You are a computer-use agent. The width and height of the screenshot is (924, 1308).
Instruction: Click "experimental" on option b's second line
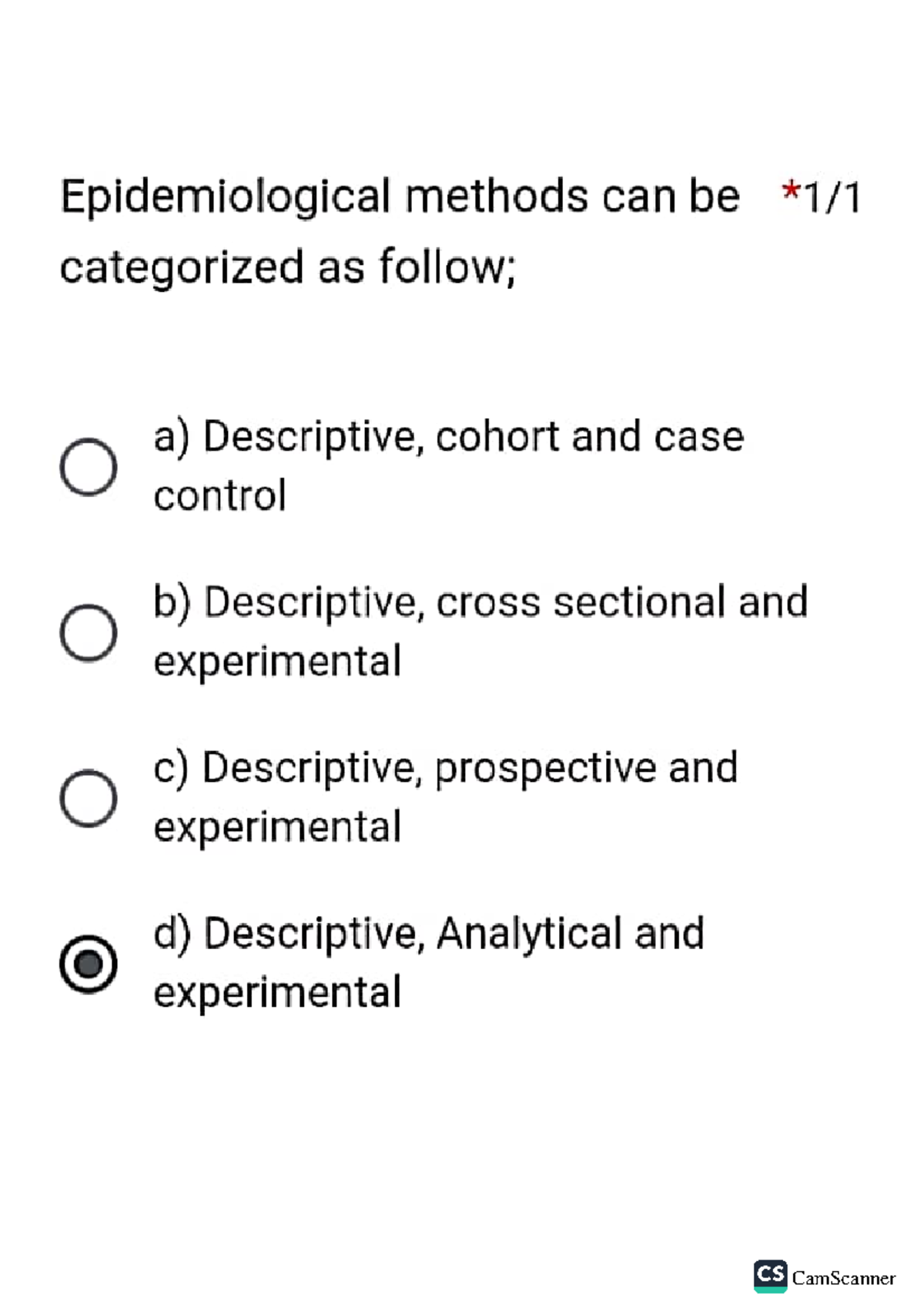pos(277,661)
